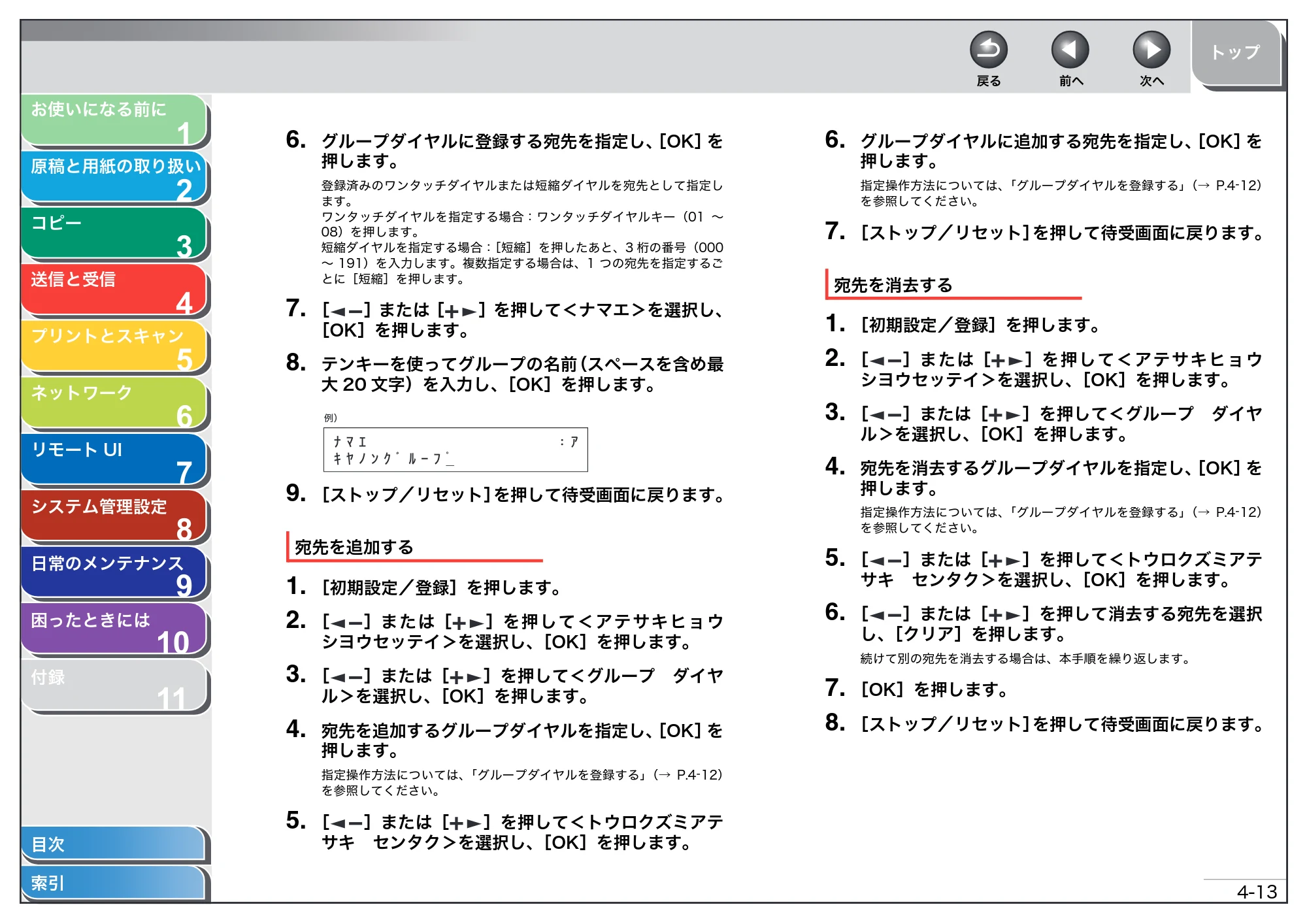Click the ナマエ example display box
The height and width of the screenshot is (924, 1307).
point(455,450)
